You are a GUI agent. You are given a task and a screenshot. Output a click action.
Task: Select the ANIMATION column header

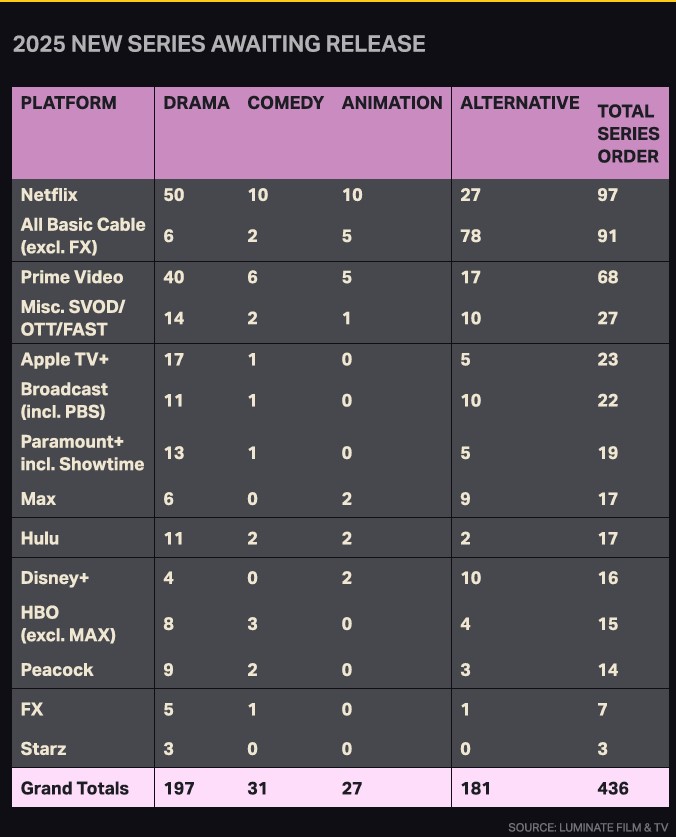tap(392, 102)
